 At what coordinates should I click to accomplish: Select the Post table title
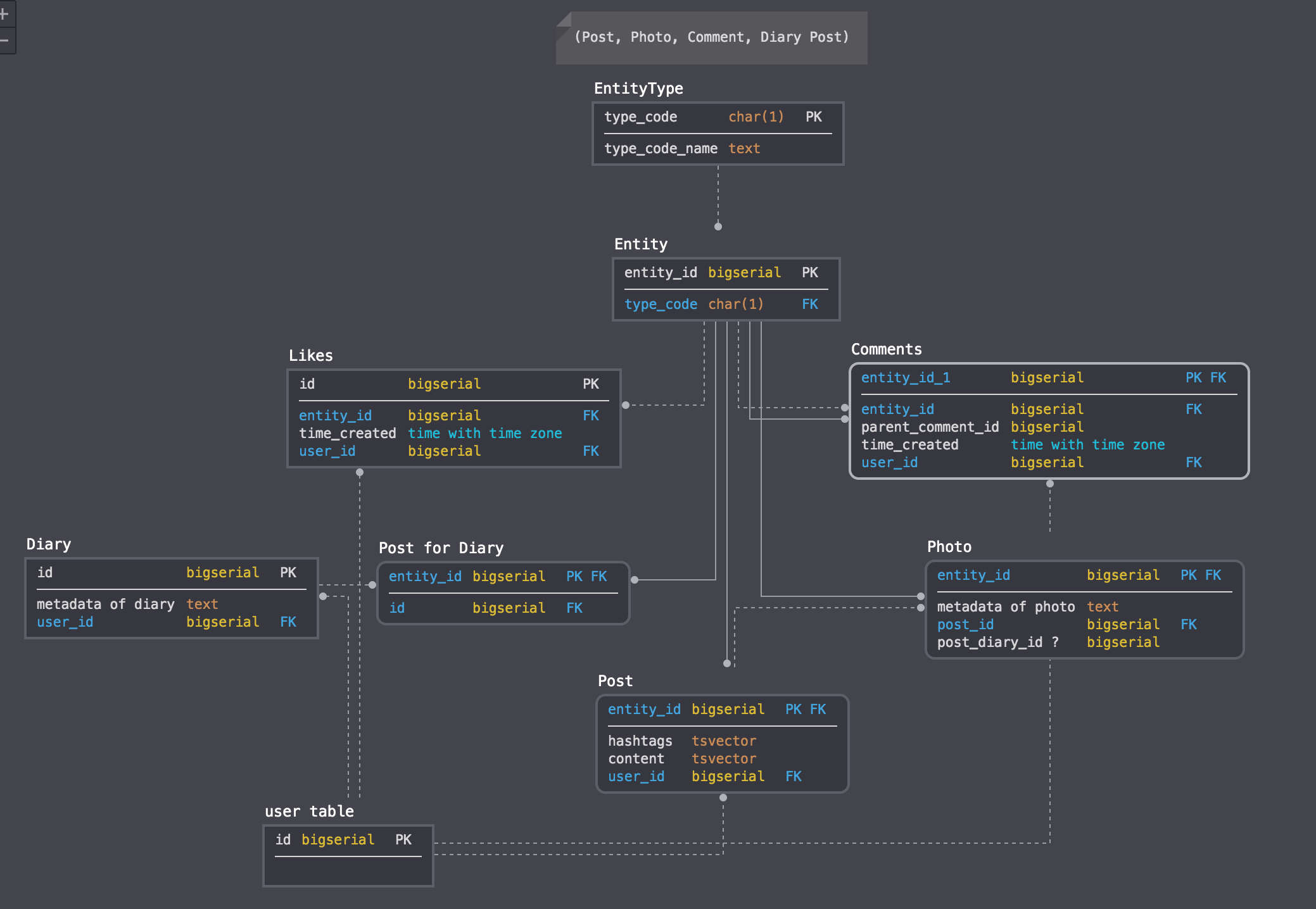(x=615, y=681)
